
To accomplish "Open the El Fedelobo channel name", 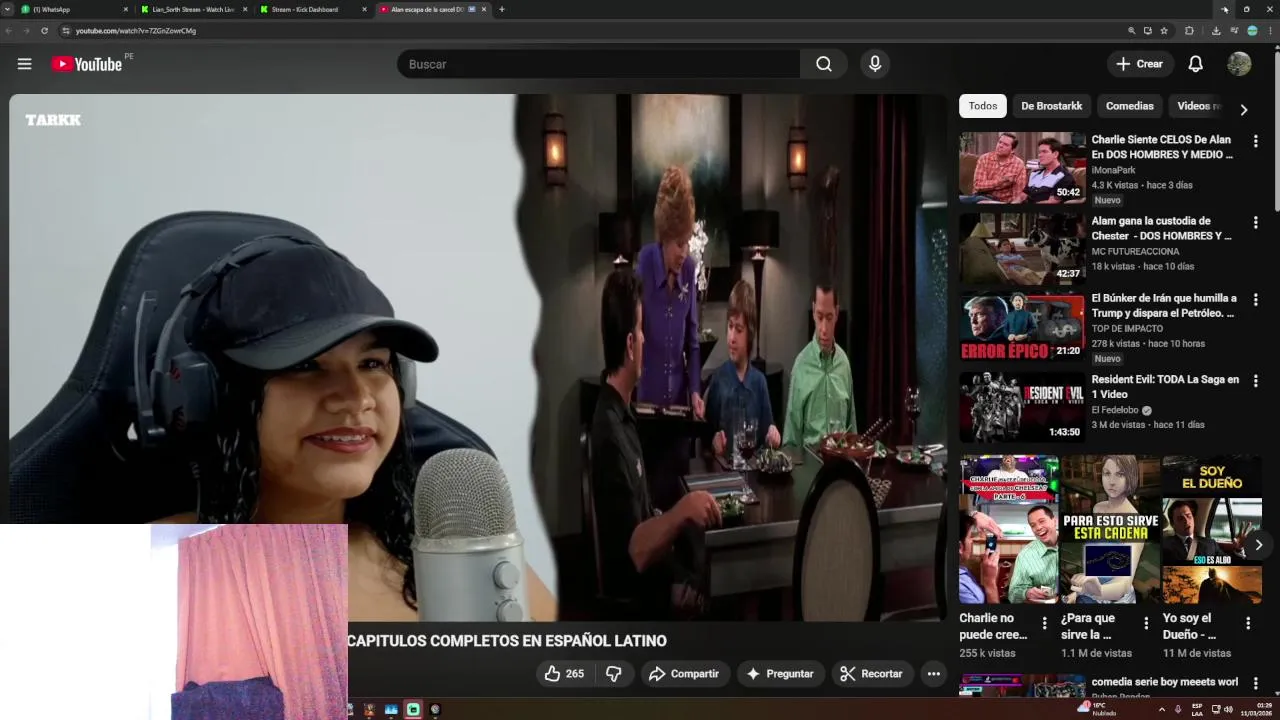I will 1114,410.
